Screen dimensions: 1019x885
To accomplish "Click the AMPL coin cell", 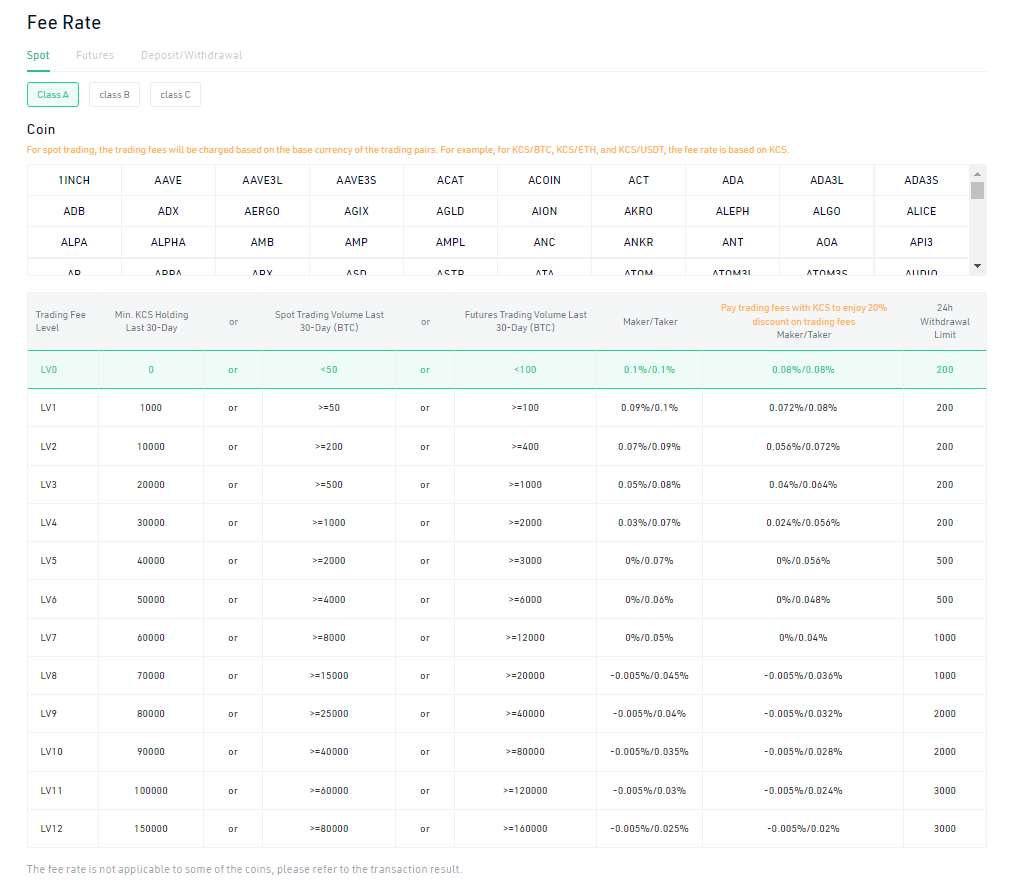I will (x=450, y=242).
